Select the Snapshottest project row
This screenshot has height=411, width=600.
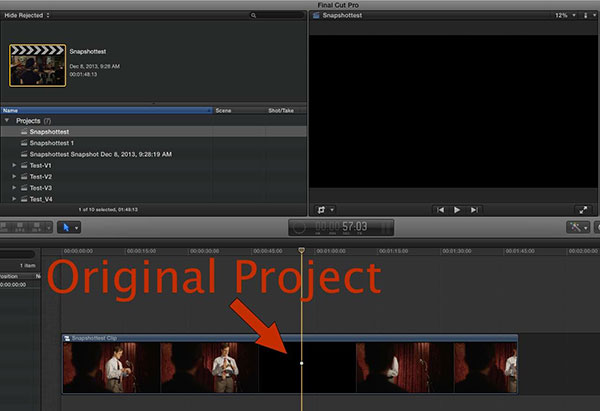tap(153, 132)
